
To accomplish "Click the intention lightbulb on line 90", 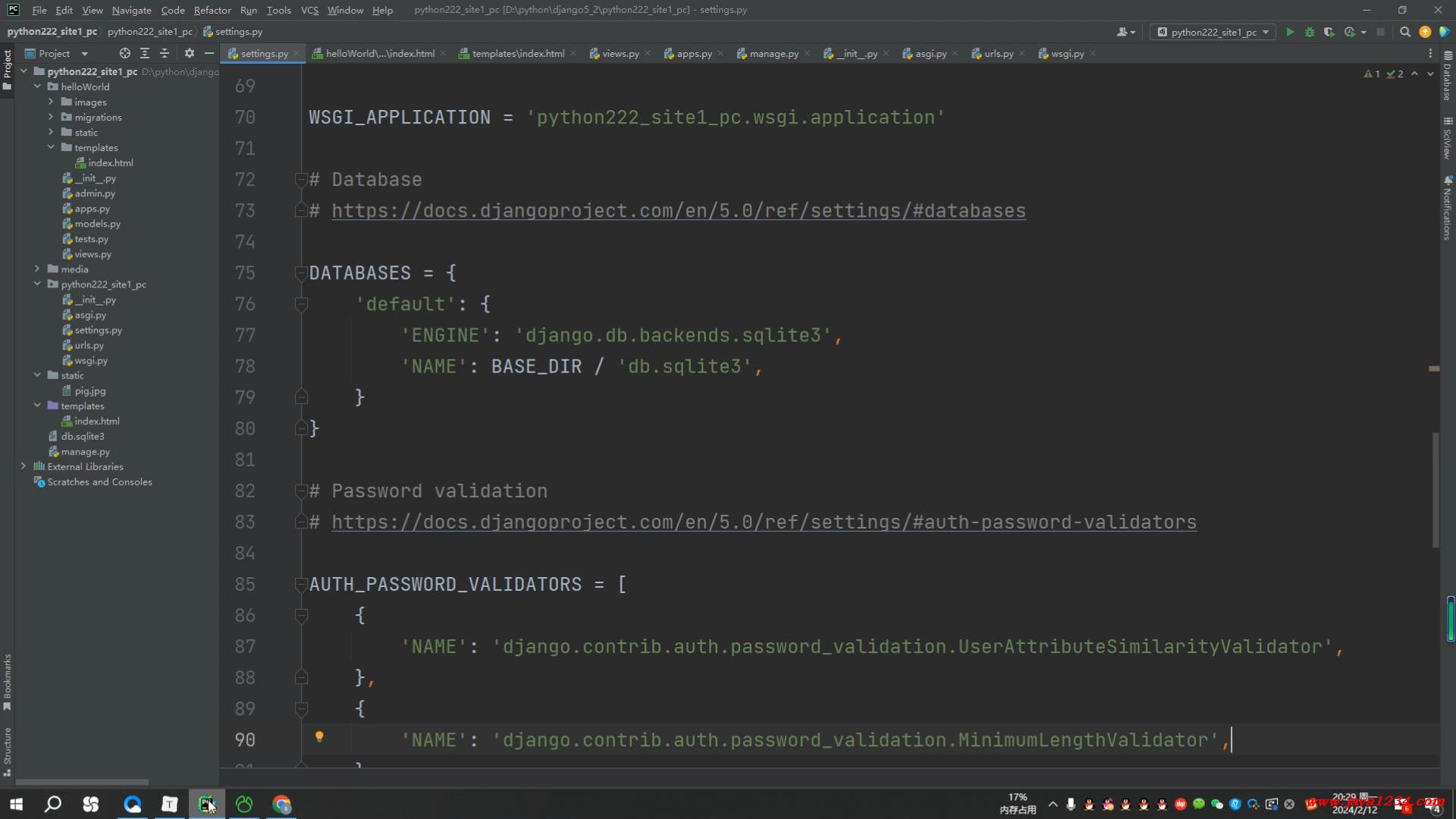I will point(319,737).
